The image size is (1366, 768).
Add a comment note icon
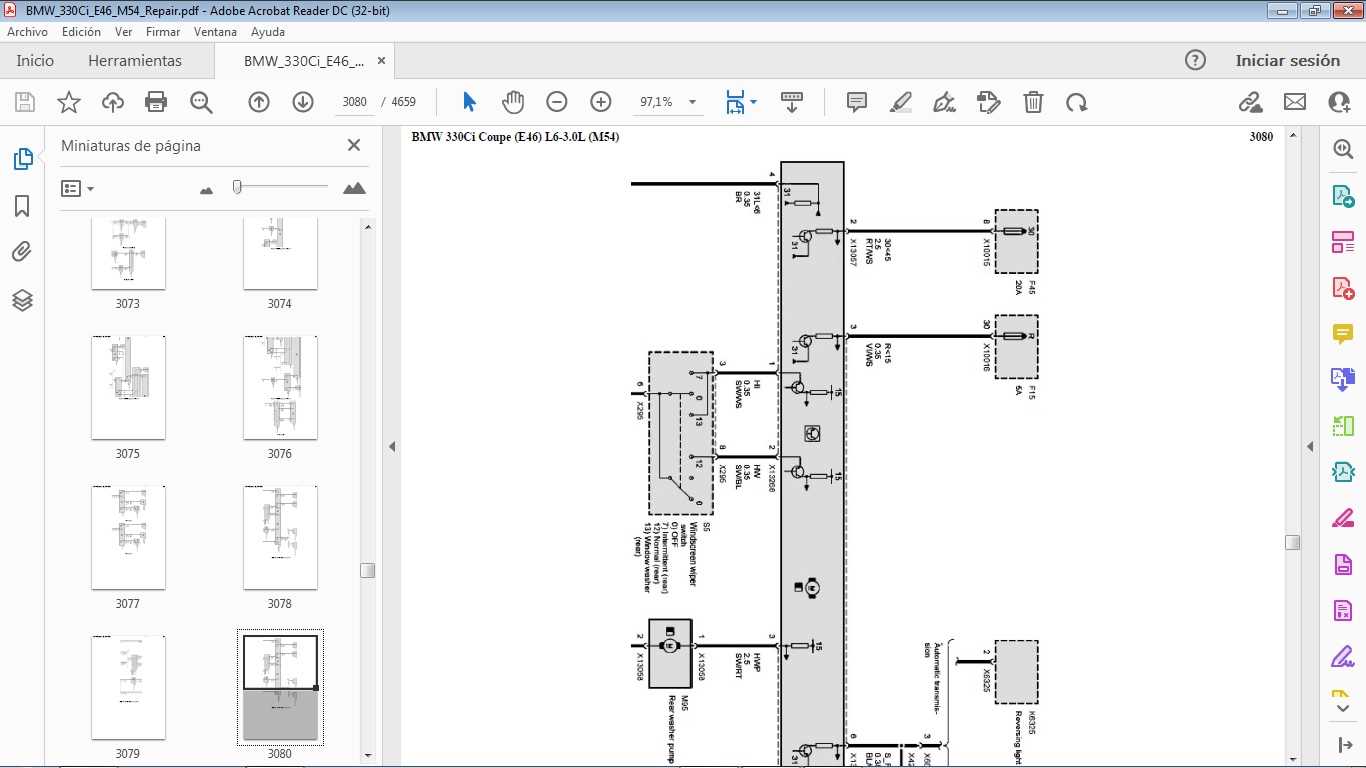[x=857, y=102]
